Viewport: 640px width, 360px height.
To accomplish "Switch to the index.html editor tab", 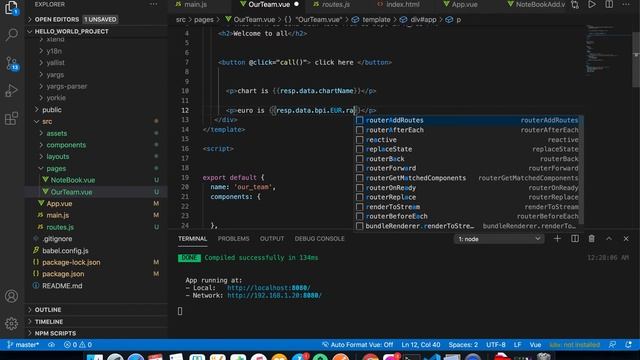I will point(402,4).
